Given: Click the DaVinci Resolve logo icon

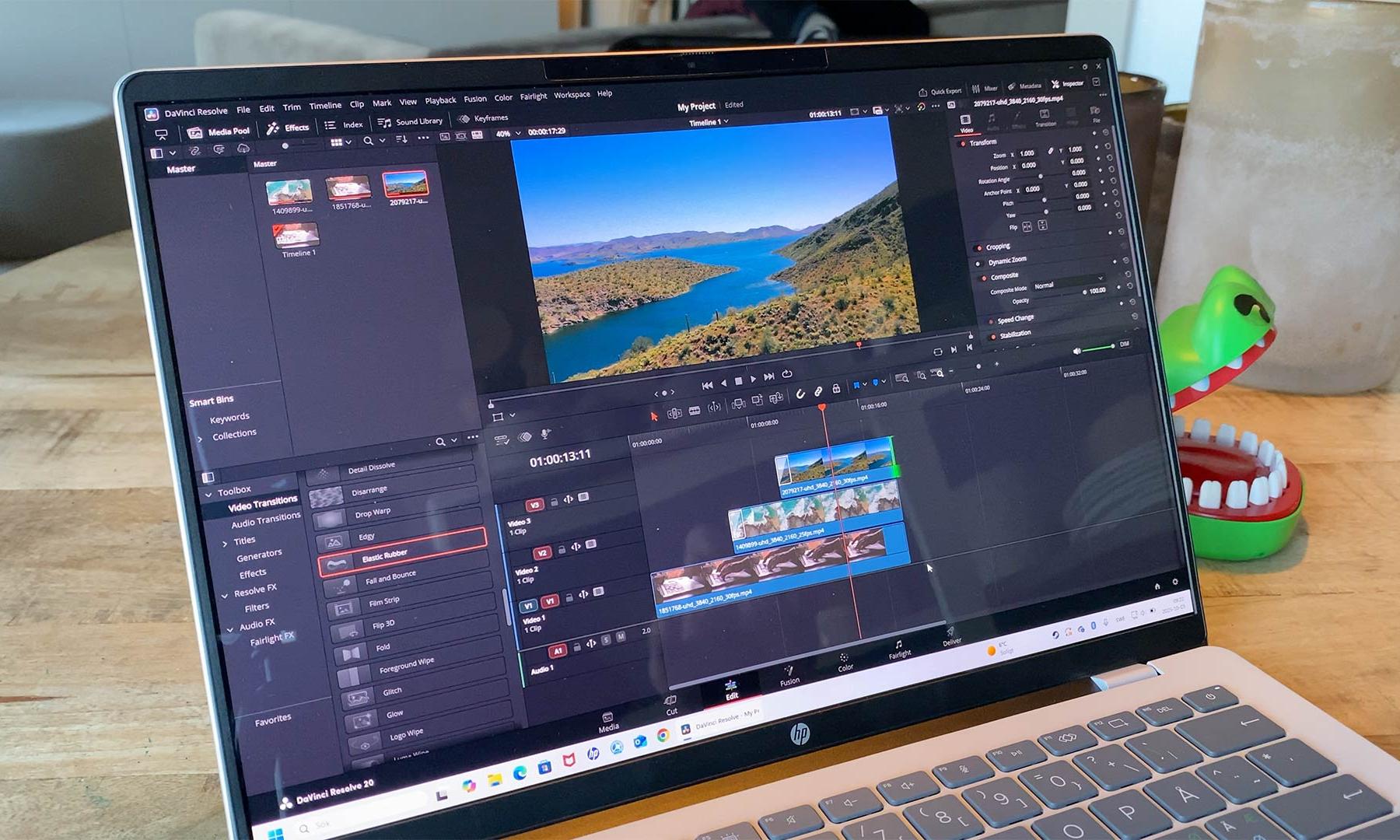Looking at the screenshot, I should 152,114.
